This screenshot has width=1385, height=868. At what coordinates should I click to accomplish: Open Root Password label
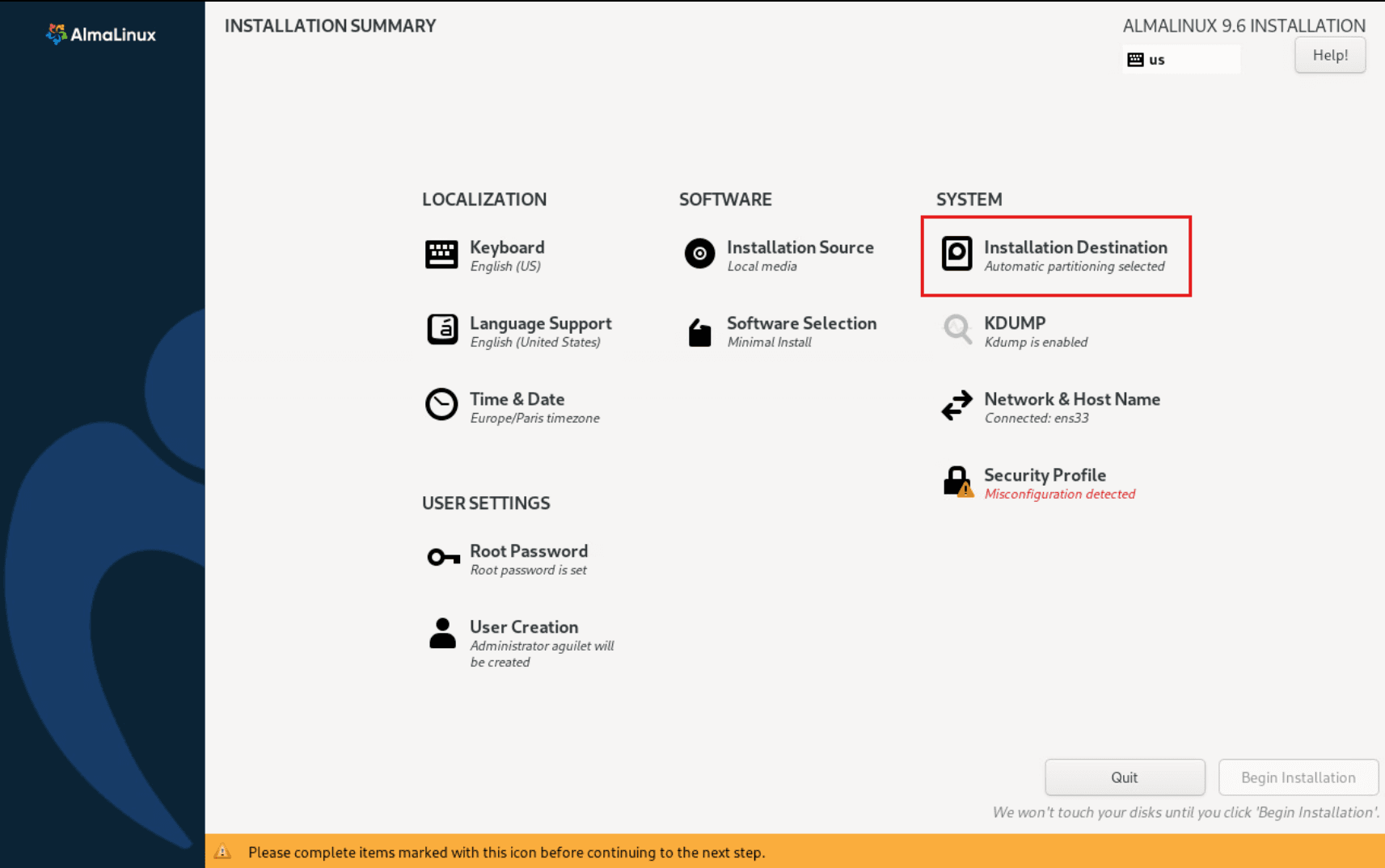click(x=529, y=551)
